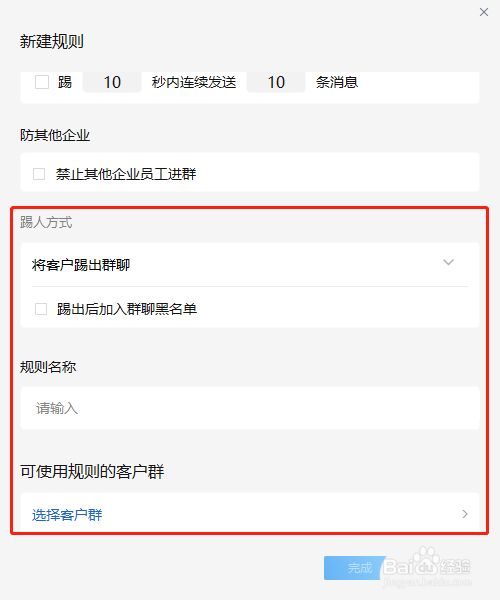Close the 新建规则 dialog with the X icon
Screen dimensions: 500x600
click(484, 12)
